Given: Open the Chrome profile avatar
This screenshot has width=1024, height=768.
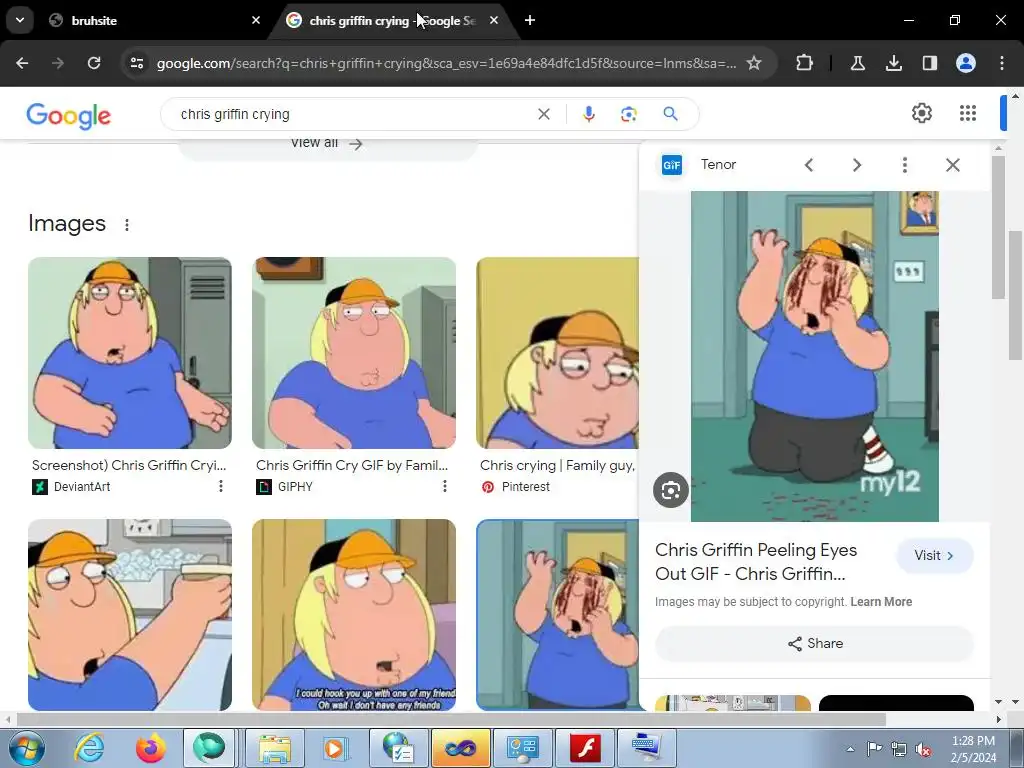Looking at the screenshot, I should [966, 63].
